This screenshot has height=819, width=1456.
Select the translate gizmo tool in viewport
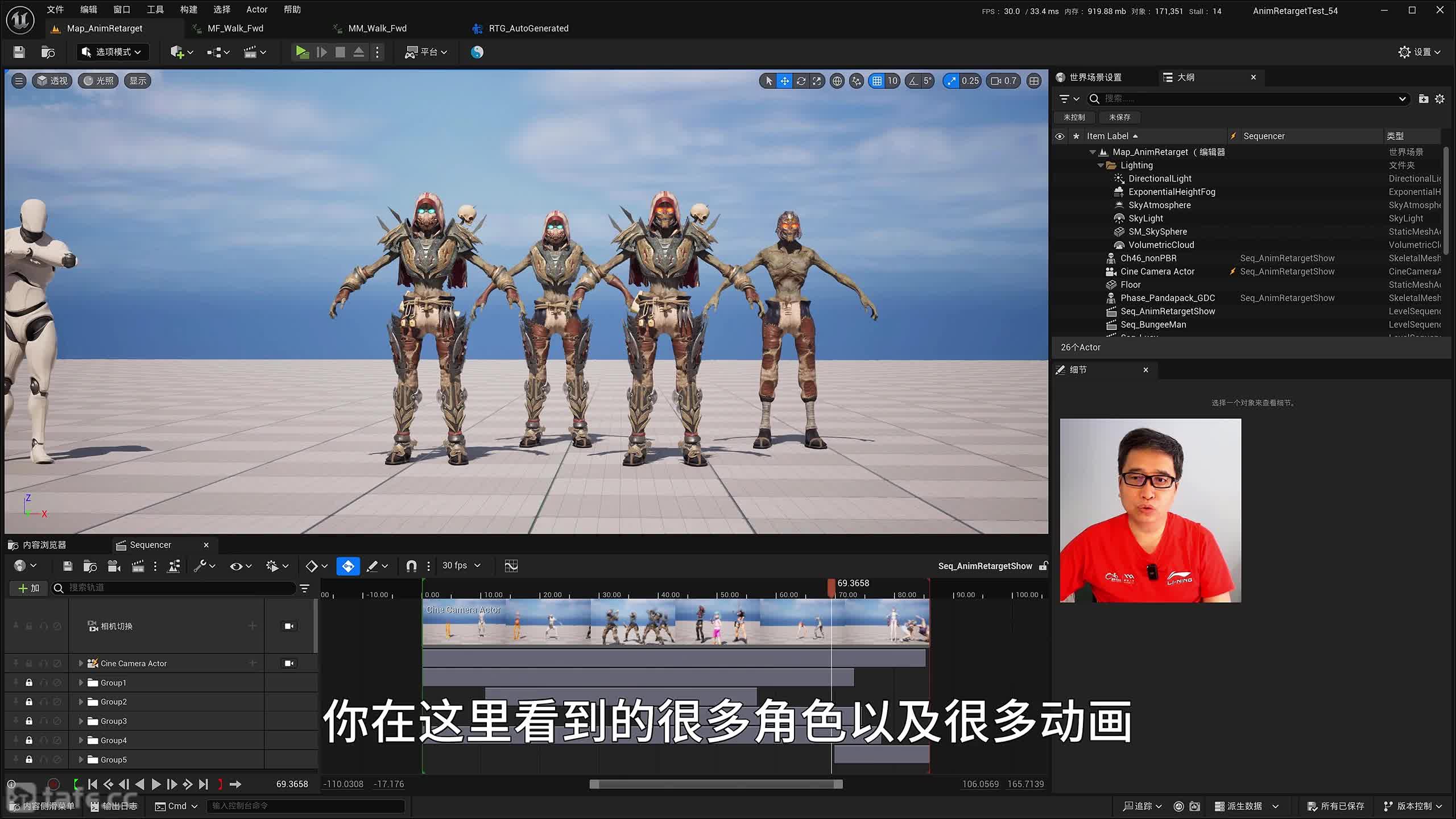point(784,81)
